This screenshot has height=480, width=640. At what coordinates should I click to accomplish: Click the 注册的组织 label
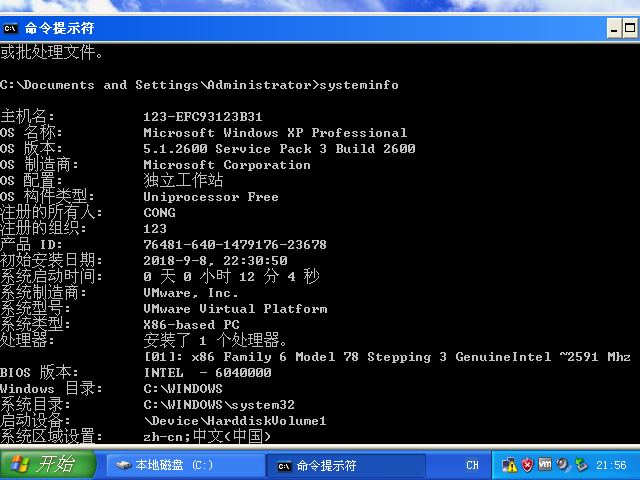[x=43, y=228]
